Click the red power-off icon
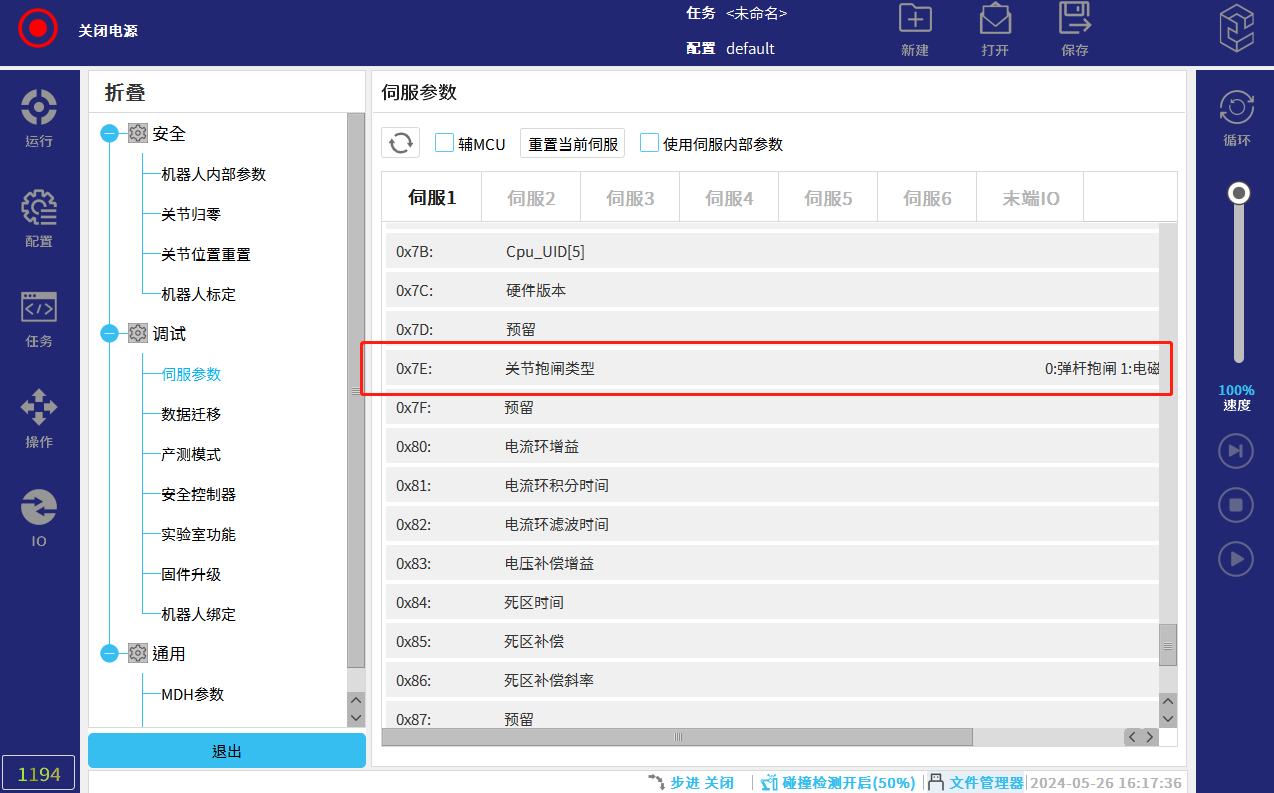1274x793 pixels. [x=38, y=28]
